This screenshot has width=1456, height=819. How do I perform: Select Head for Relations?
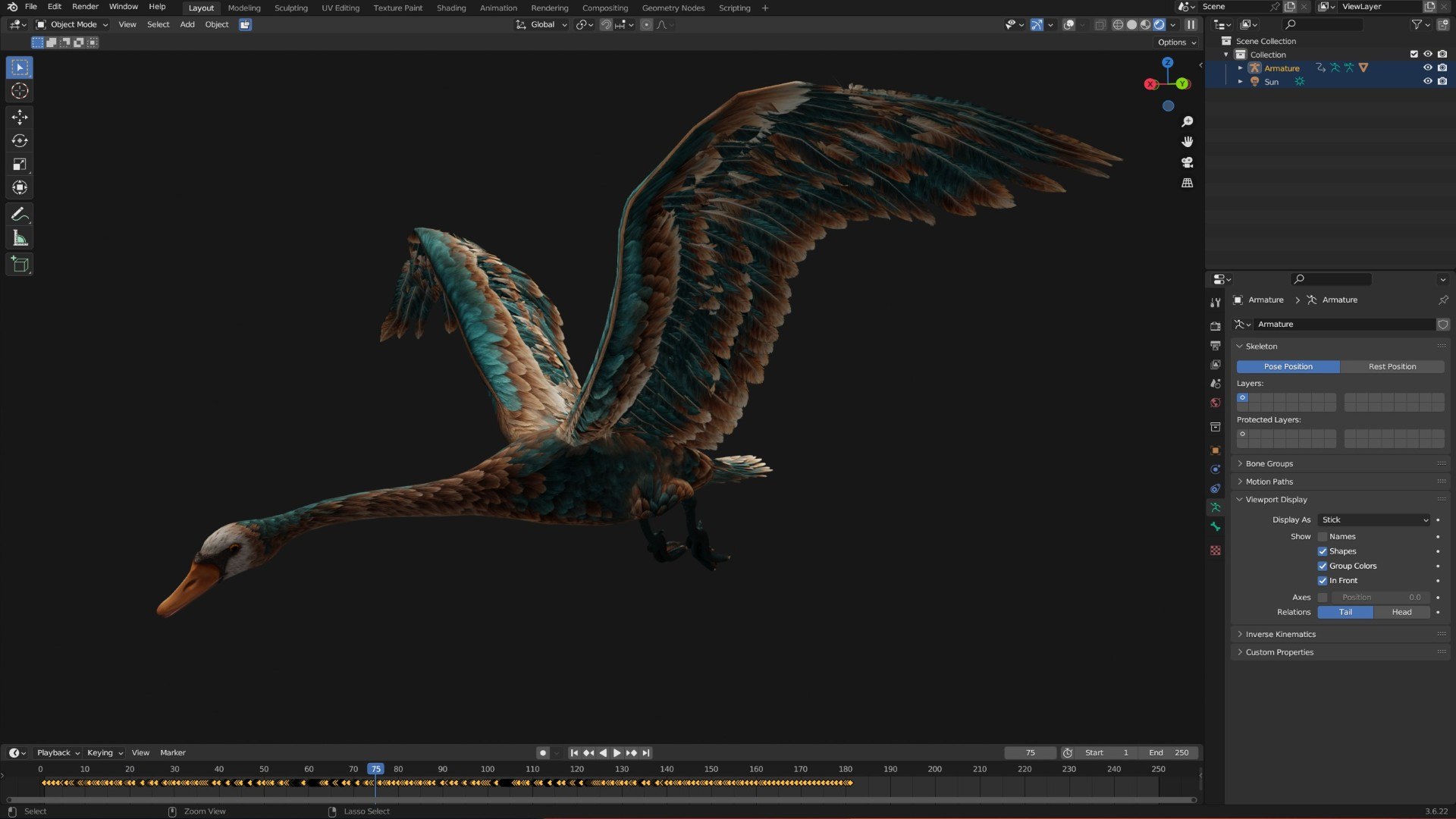pyautogui.click(x=1401, y=613)
